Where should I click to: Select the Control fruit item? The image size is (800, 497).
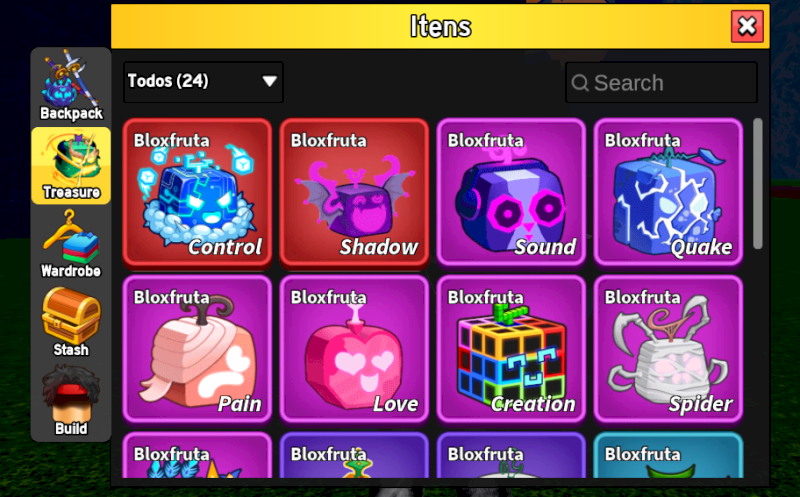[x=197, y=192]
